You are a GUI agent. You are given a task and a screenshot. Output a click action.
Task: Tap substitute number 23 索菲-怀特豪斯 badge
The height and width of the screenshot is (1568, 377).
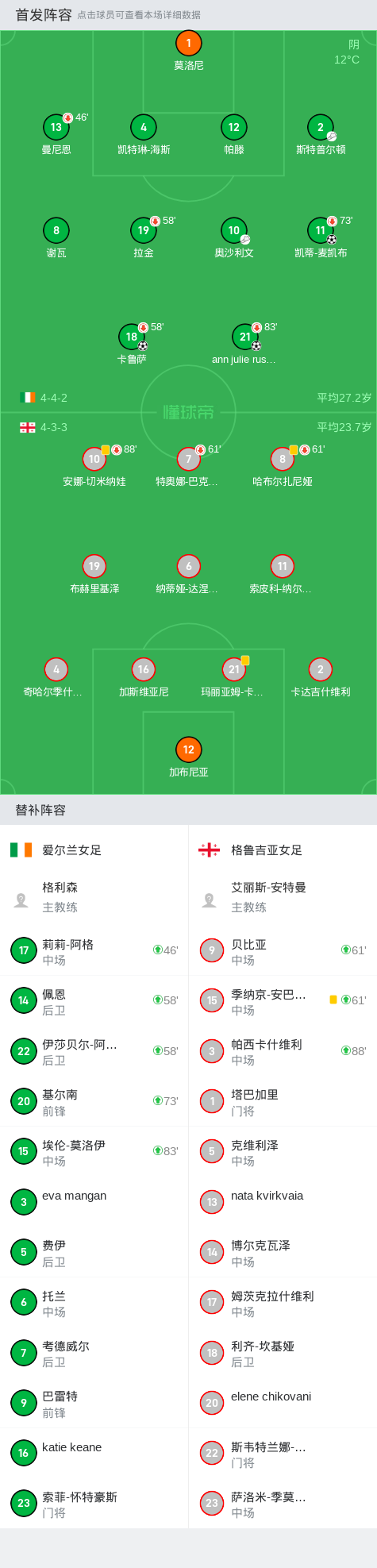click(x=24, y=1503)
